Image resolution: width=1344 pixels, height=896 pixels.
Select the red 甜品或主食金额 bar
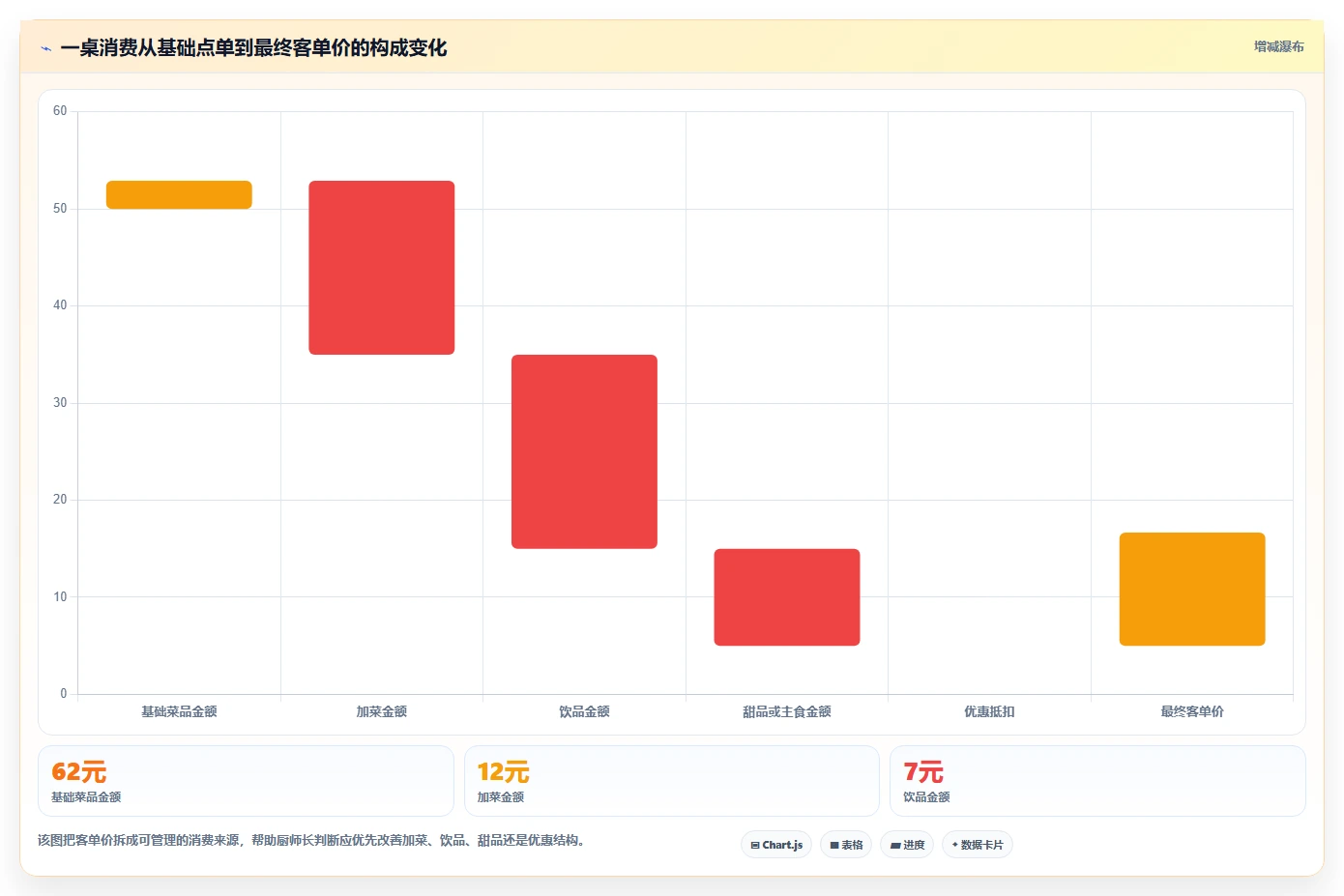787,597
